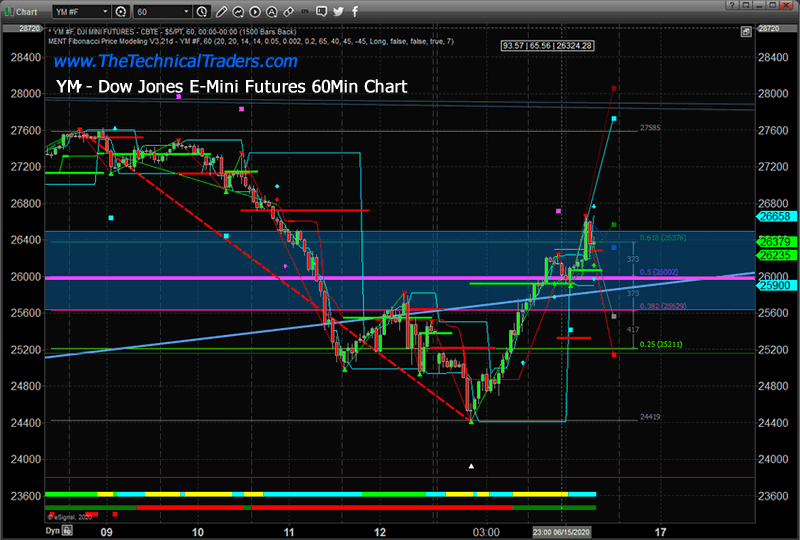Click the Chart window title icon

point(9,11)
